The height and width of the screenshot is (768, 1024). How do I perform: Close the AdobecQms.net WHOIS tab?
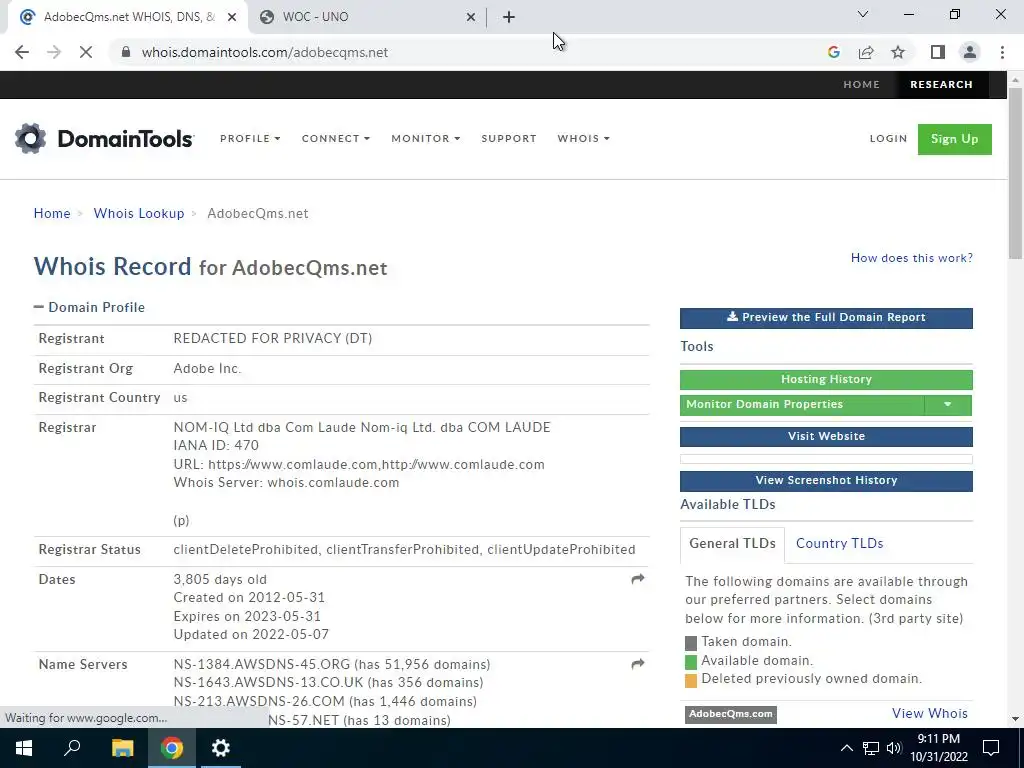[232, 17]
